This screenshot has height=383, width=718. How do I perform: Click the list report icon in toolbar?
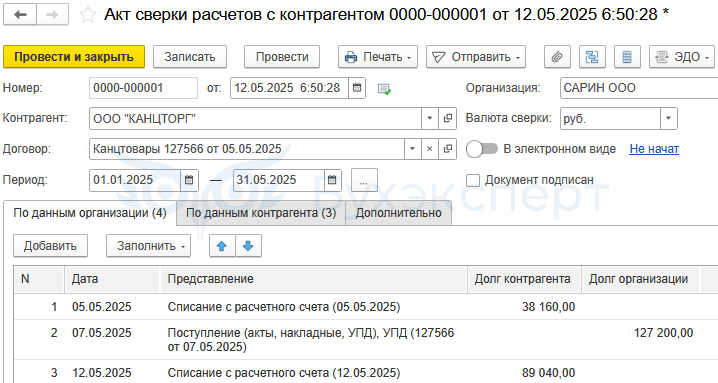[627, 57]
